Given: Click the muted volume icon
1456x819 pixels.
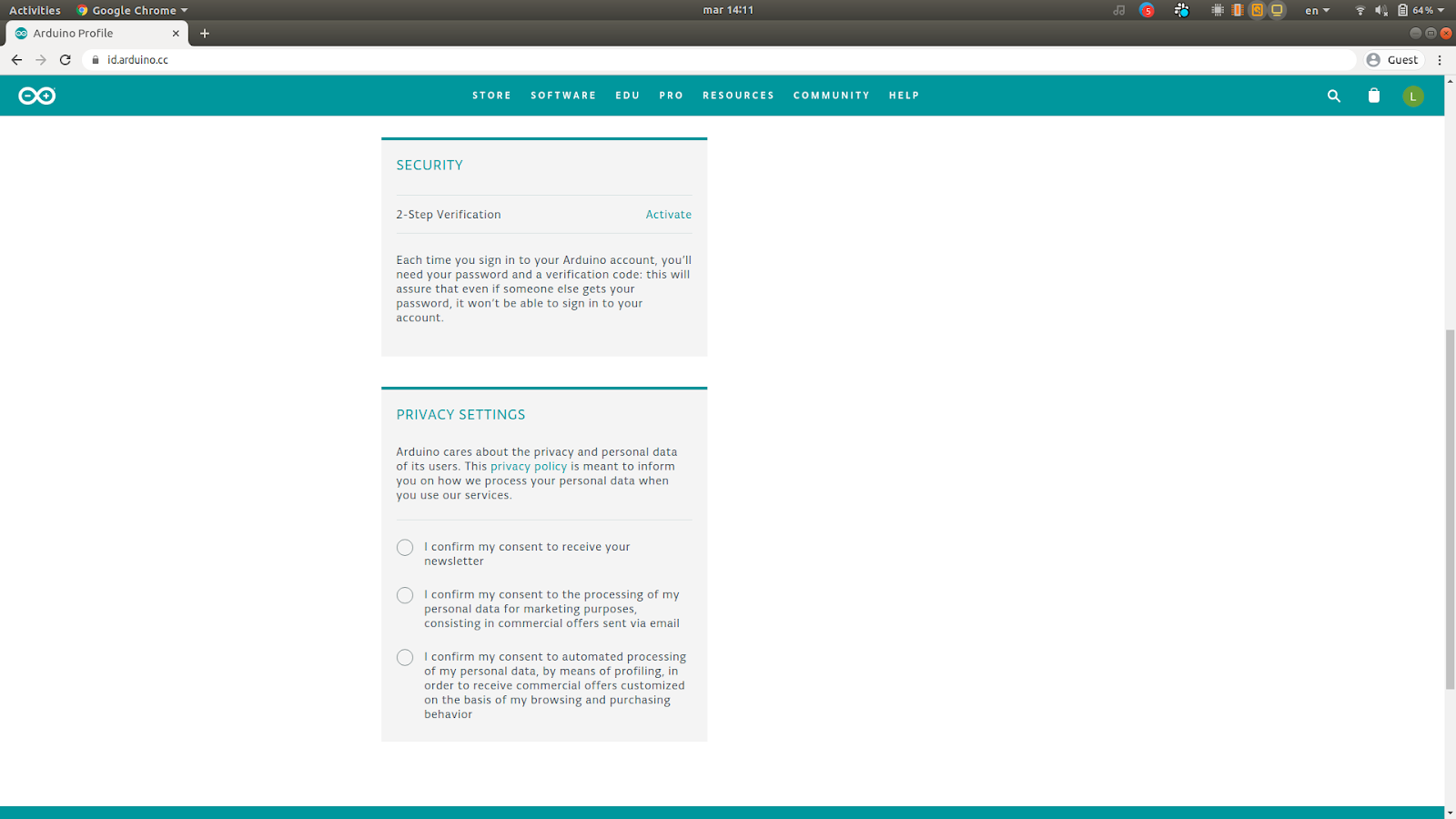Looking at the screenshot, I should coord(1381,10).
